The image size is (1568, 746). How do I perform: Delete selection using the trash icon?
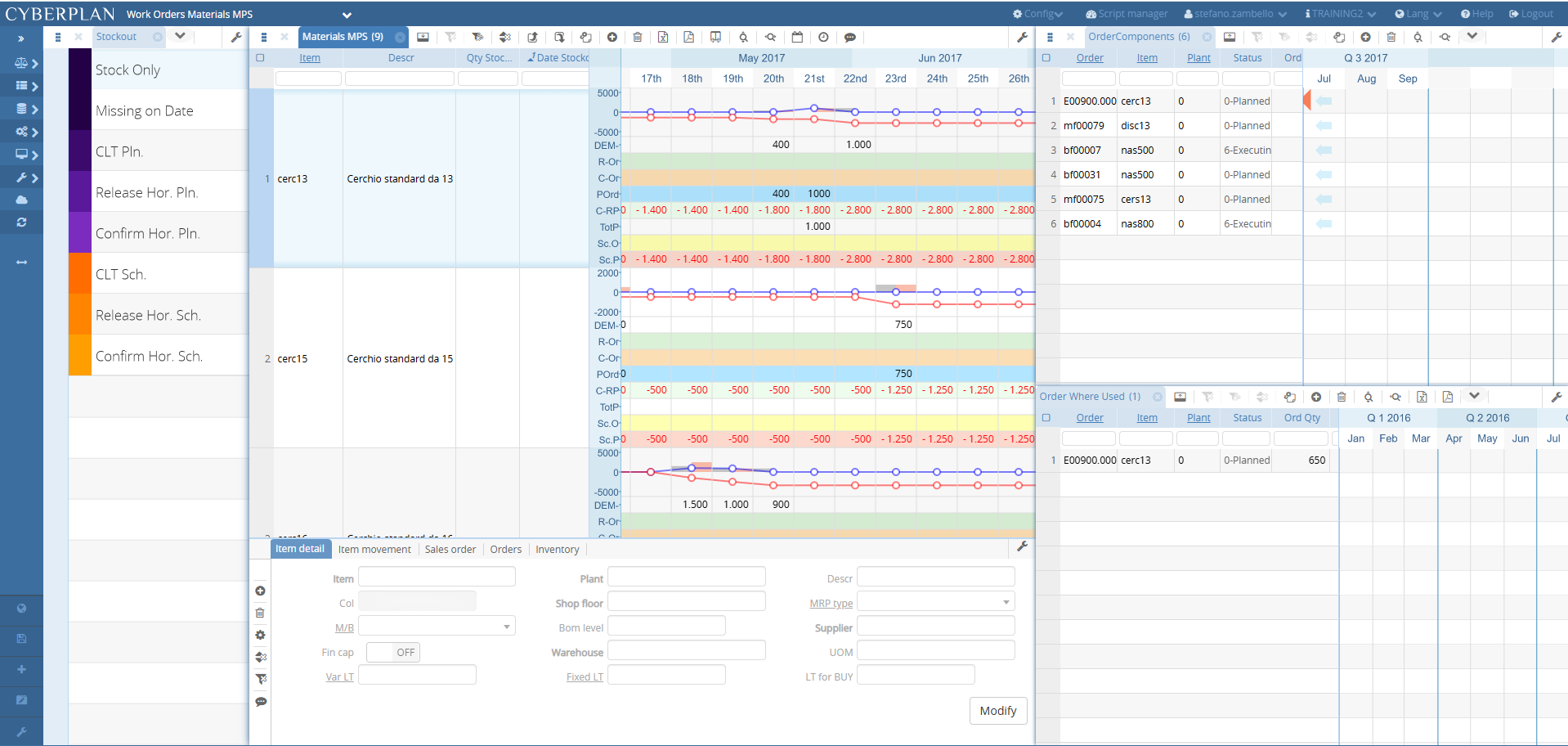coord(638,37)
